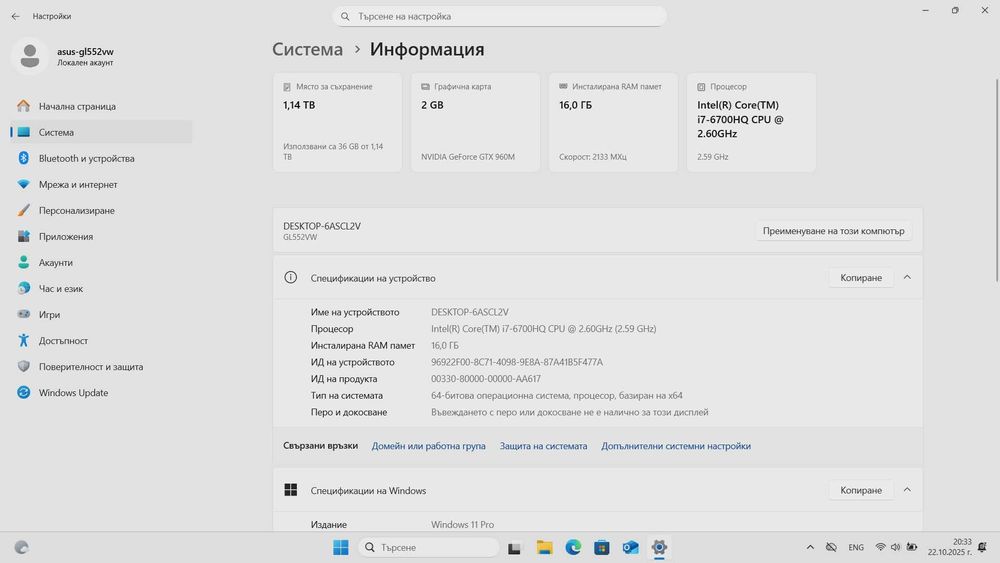Switch ENG input language indicator
1000x563 pixels.
tap(856, 547)
